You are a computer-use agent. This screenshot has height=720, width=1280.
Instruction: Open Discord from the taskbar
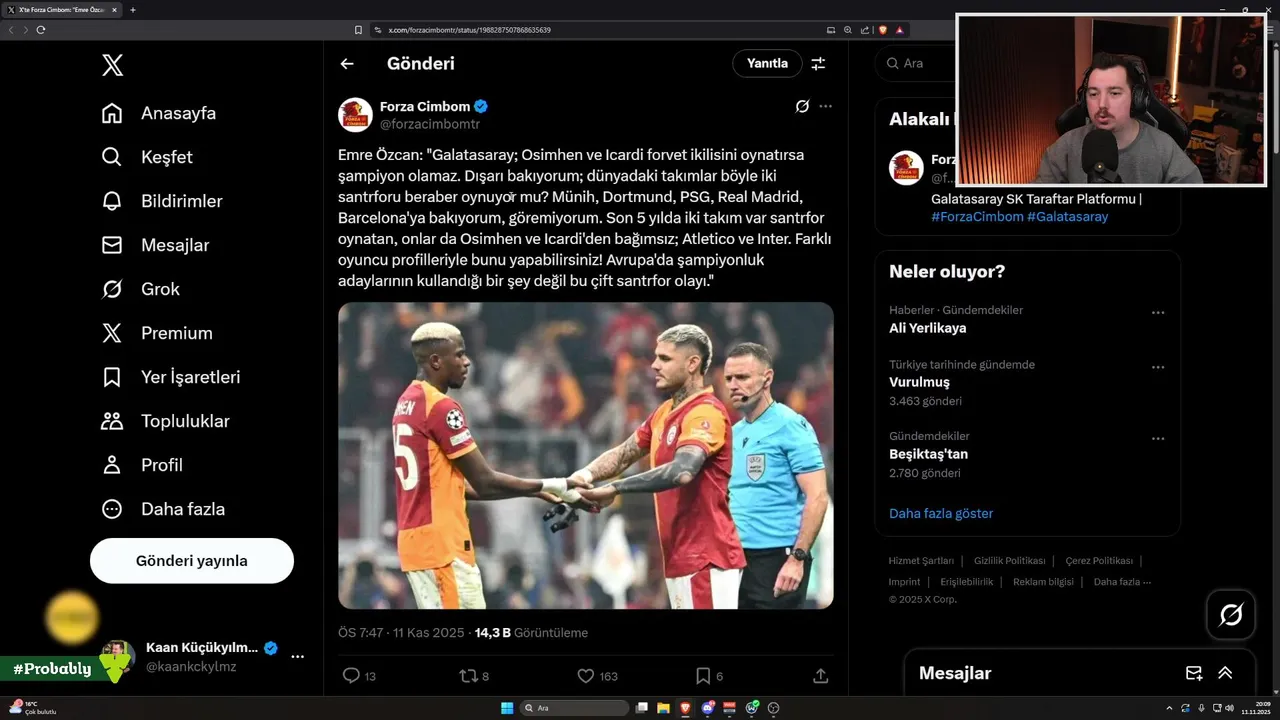click(x=708, y=708)
